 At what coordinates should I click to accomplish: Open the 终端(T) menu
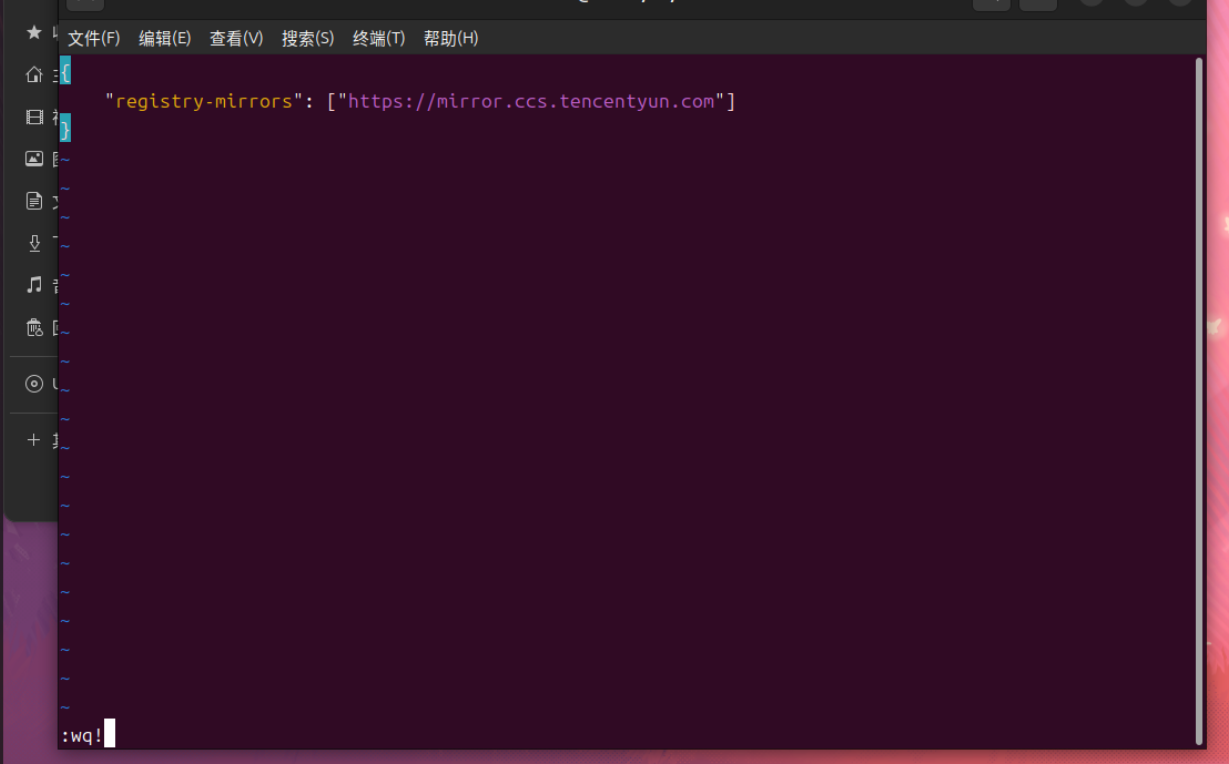pyautogui.click(x=378, y=38)
